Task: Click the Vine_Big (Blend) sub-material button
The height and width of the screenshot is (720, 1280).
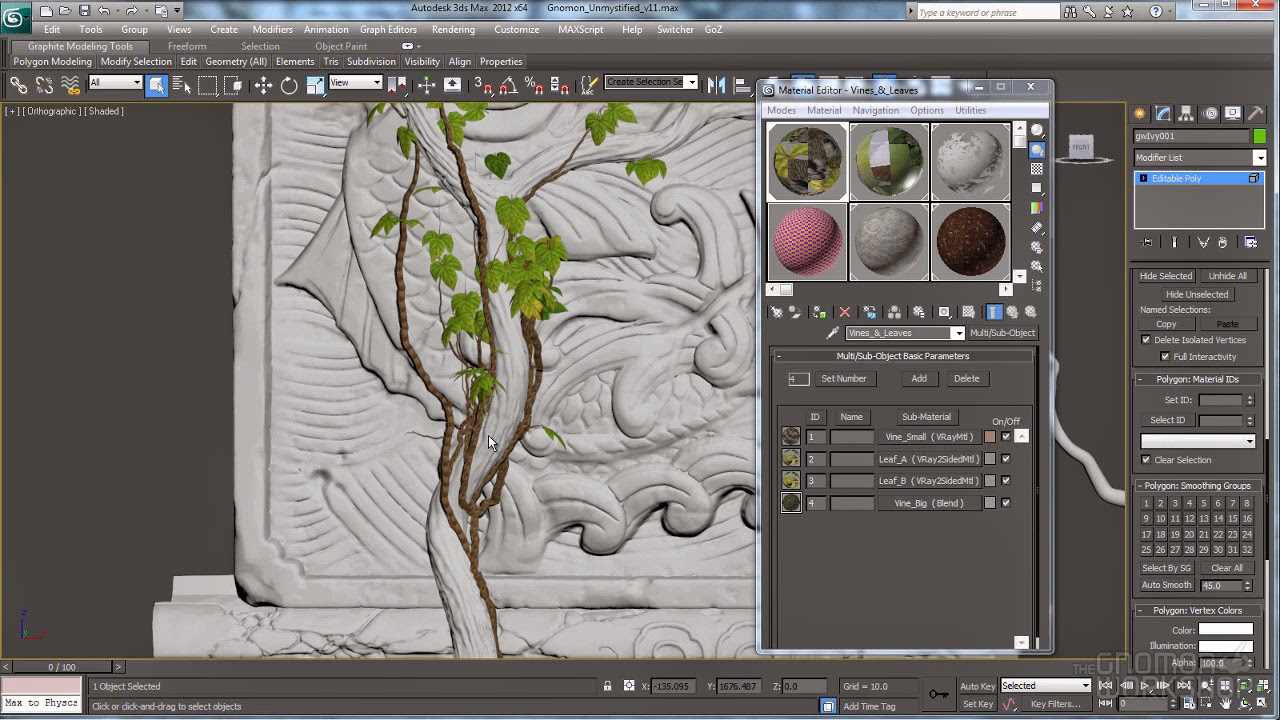Action: pos(929,503)
